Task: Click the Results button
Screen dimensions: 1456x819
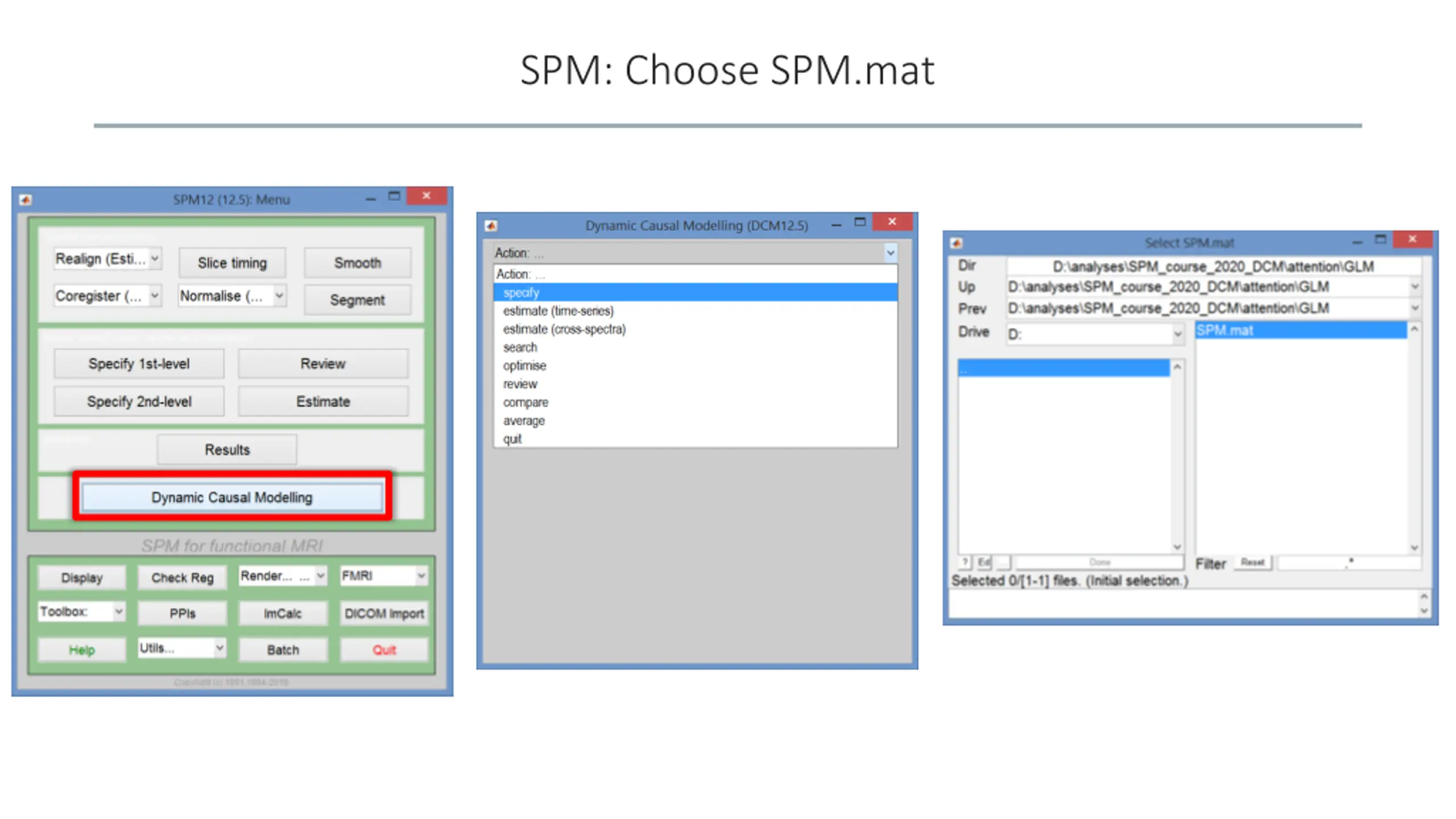Action: pyautogui.click(x=227, y=449)
